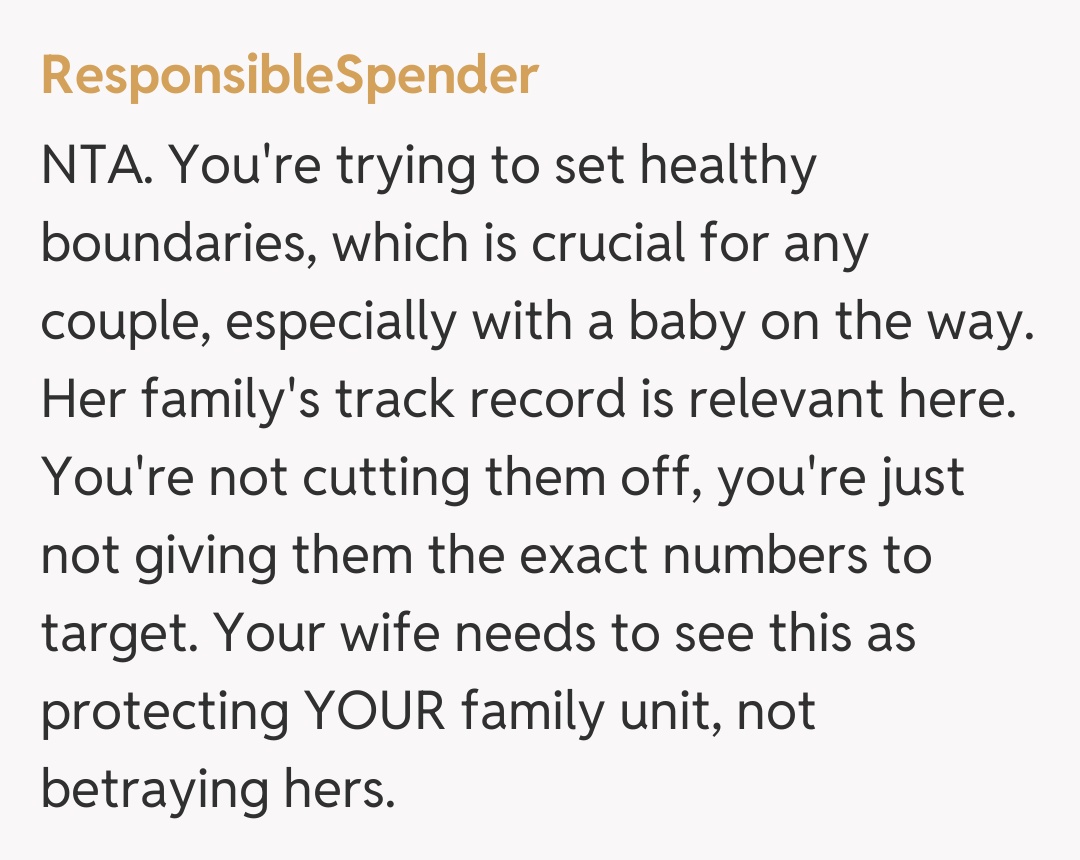Click the final word "hers"

339,790
